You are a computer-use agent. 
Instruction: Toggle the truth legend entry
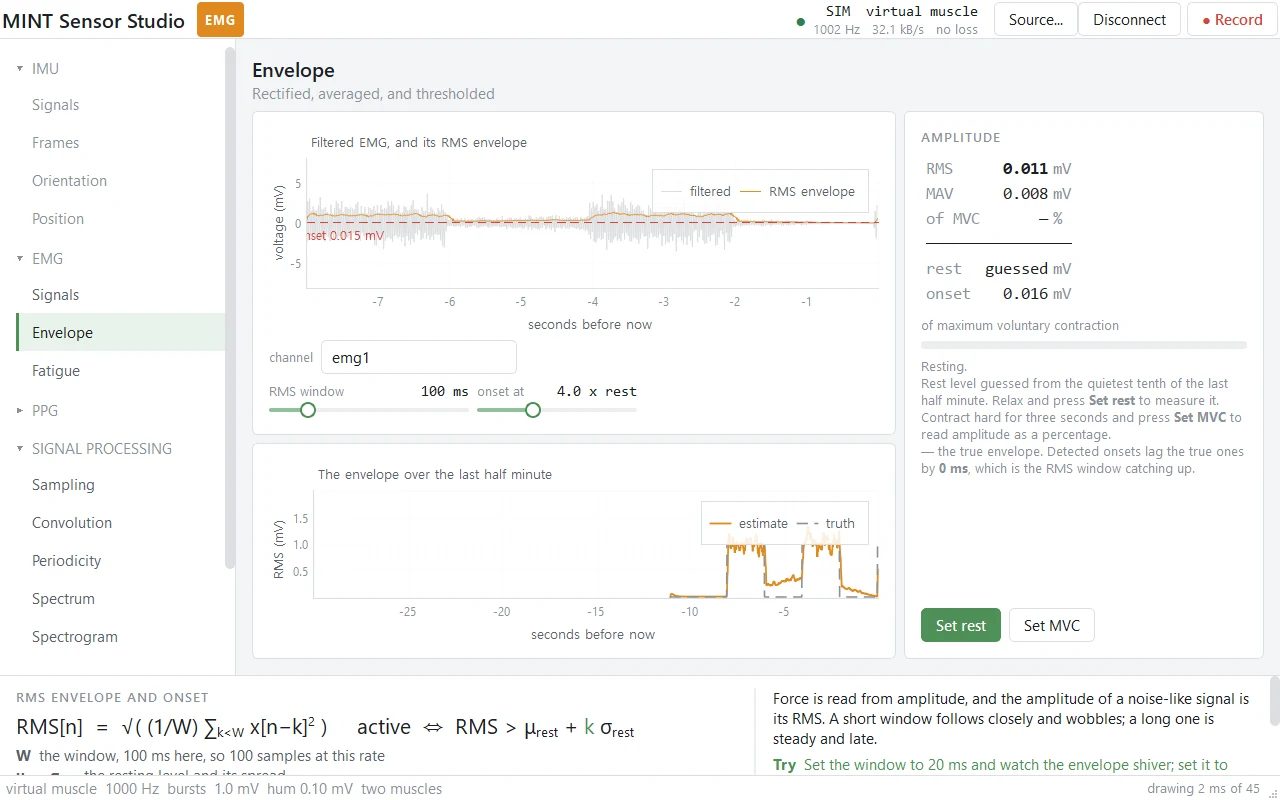pos(826,523)
